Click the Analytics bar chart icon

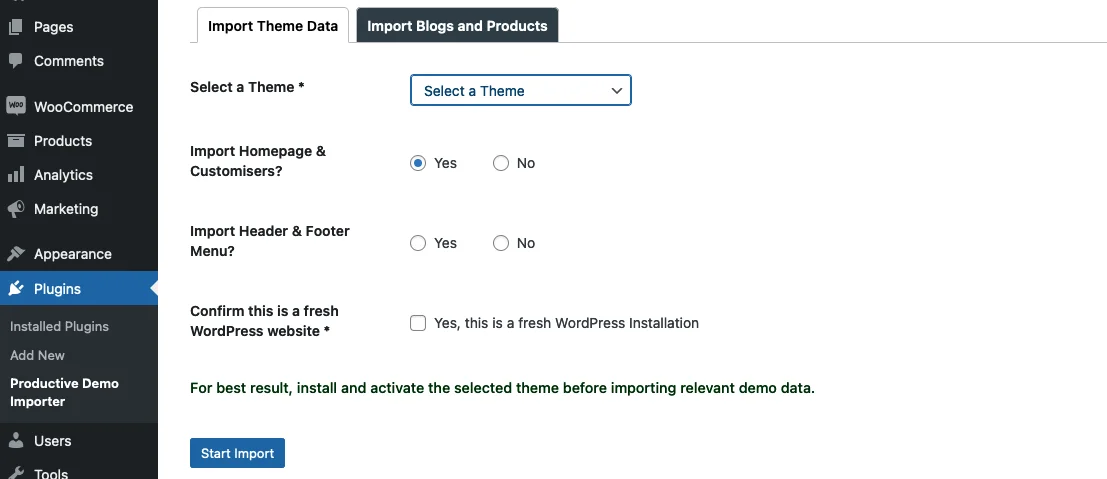pyautogui.click(x=16, y=175)
